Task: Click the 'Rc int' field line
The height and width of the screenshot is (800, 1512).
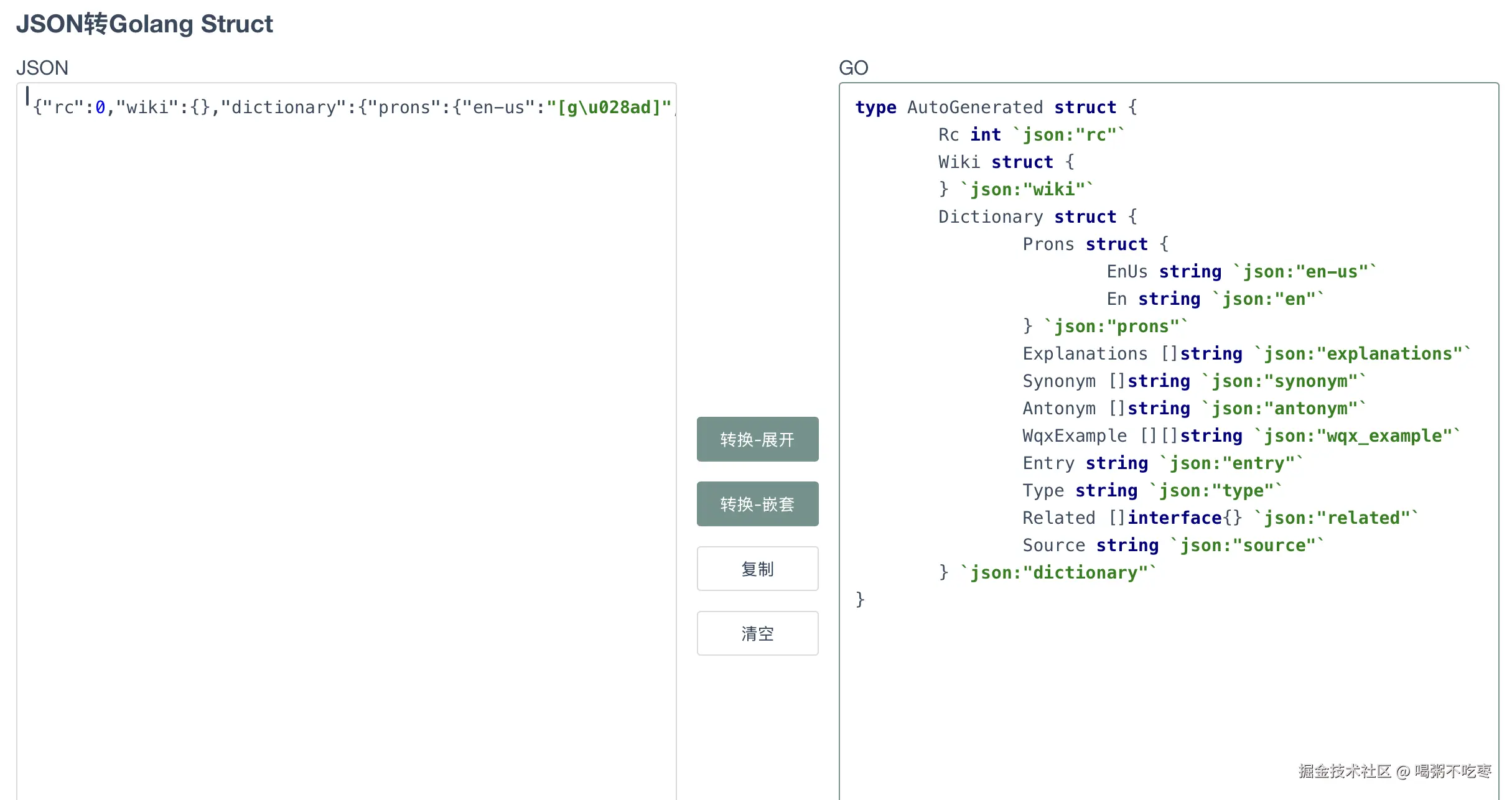Action: click(1031, 135)
